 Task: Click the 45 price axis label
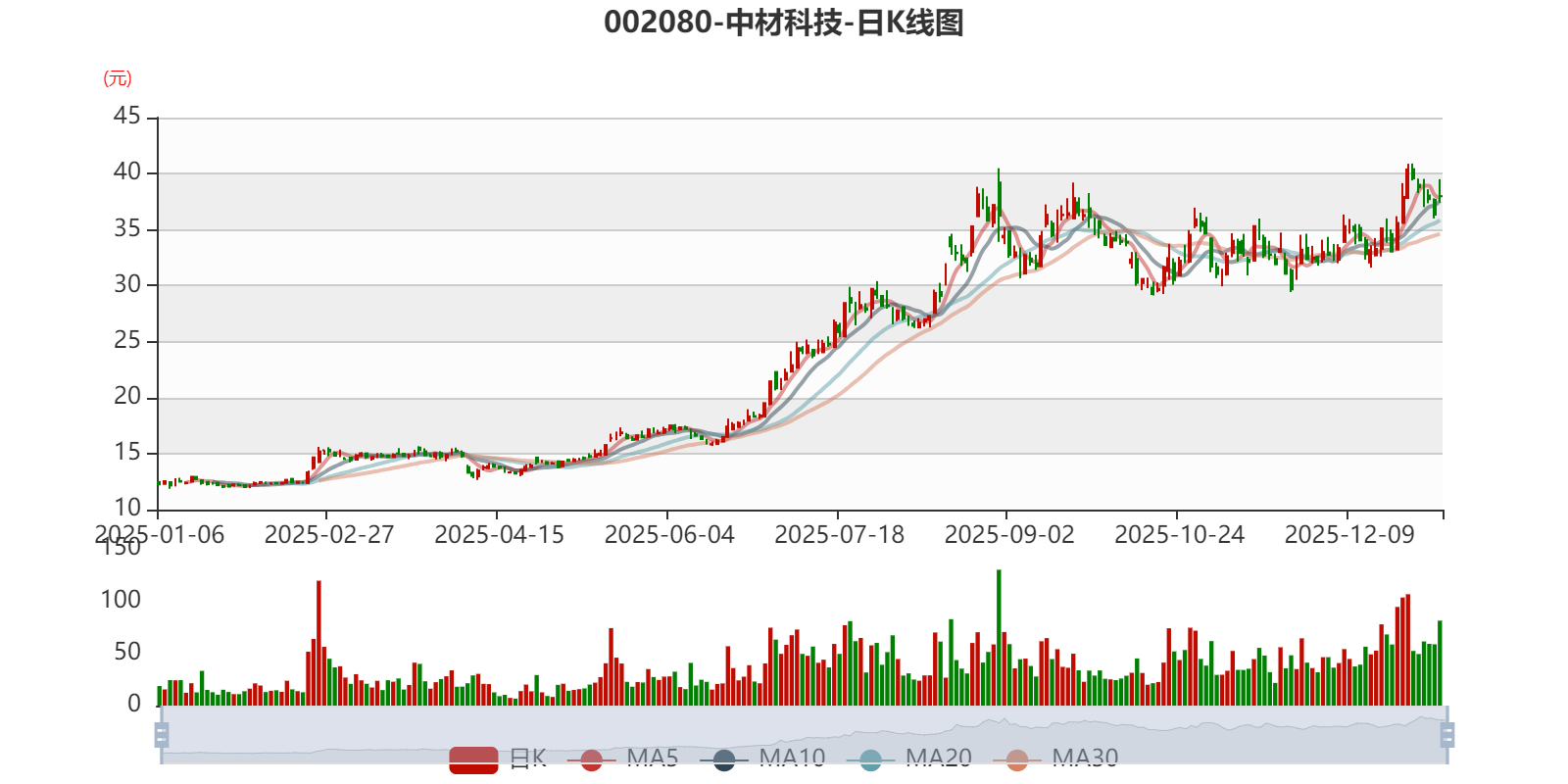pos(127,117)
